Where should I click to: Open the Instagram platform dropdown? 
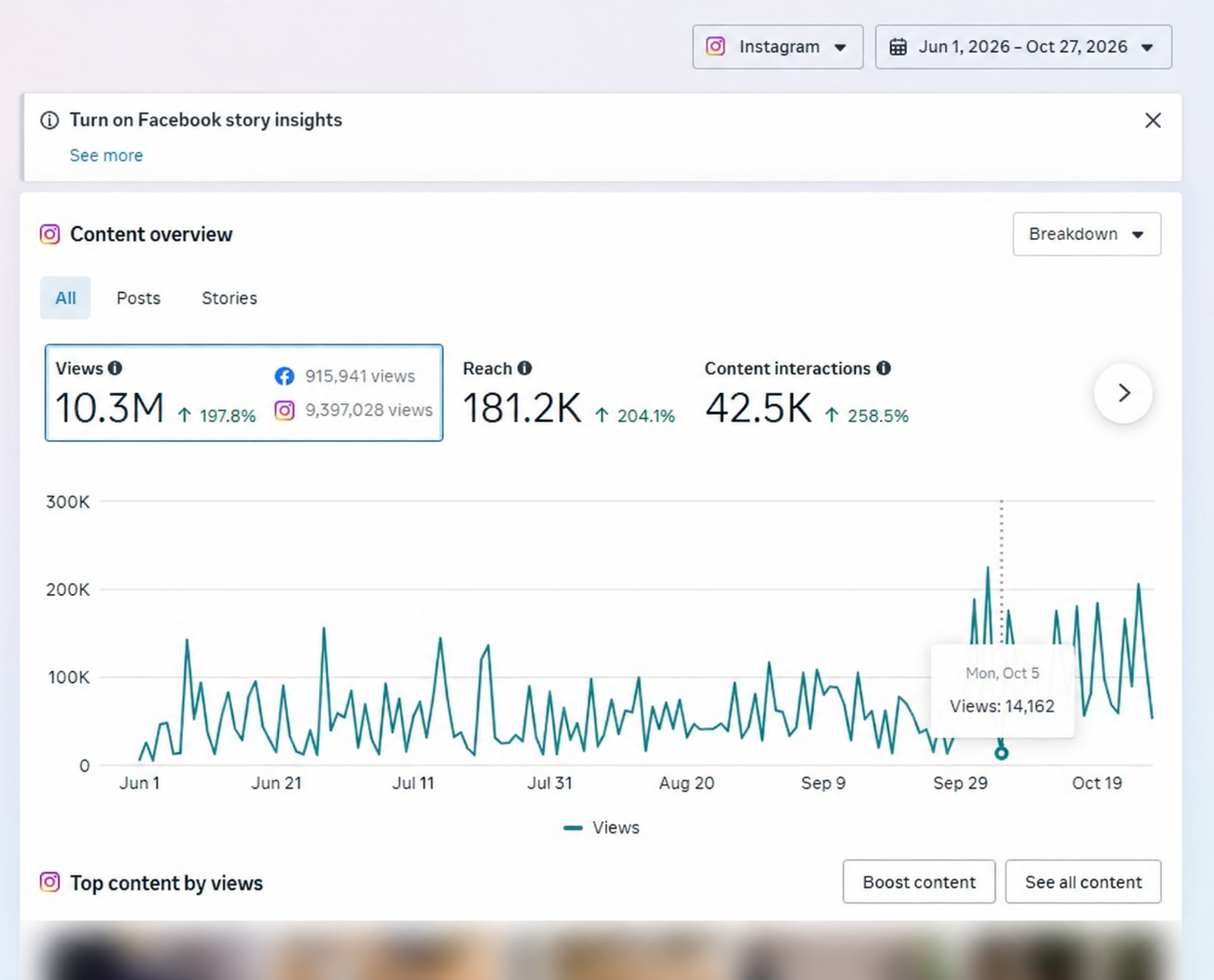pyautogui.click(x=777, y=47)
